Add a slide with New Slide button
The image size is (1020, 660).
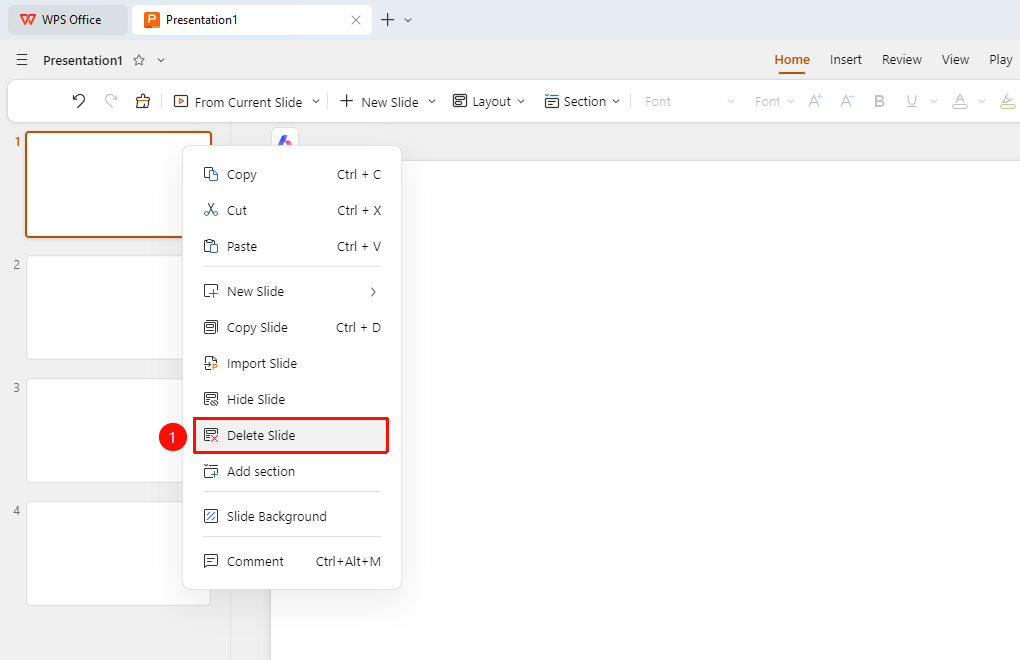[x=379, y=101]
